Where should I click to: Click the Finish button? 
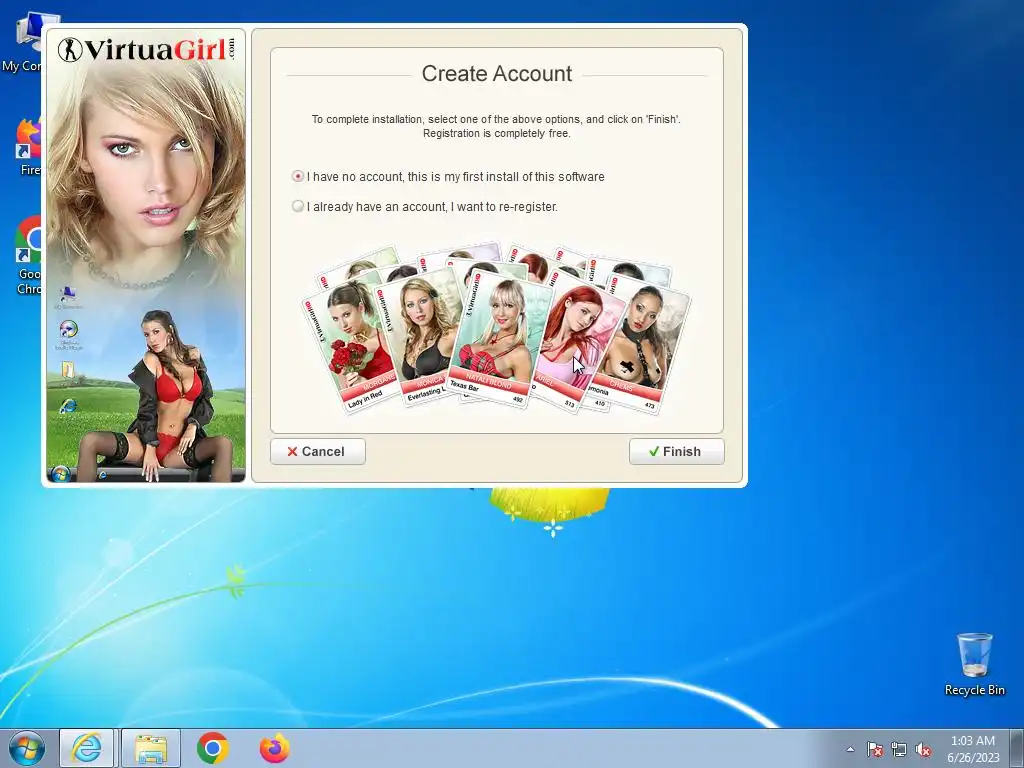point(677,451)
